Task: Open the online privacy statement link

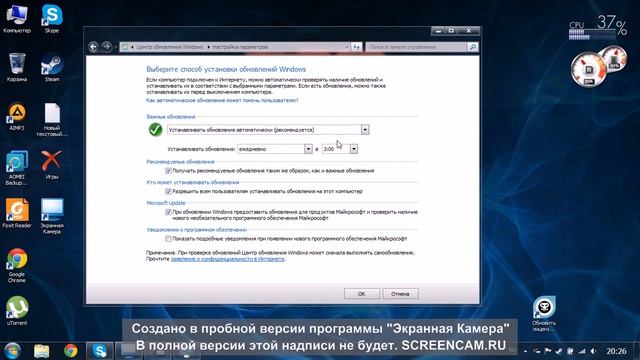Action: pos(227,259)
